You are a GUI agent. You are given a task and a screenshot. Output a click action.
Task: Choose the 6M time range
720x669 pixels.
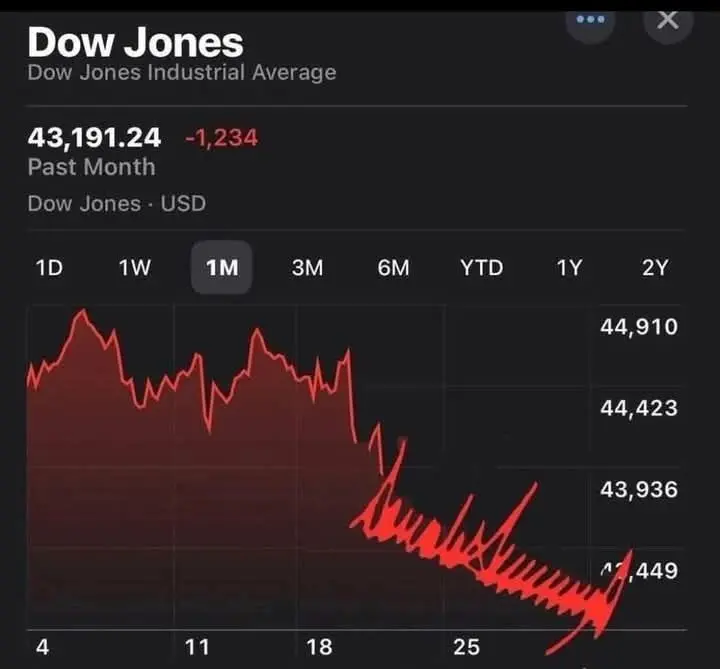(x=394, y=268)
